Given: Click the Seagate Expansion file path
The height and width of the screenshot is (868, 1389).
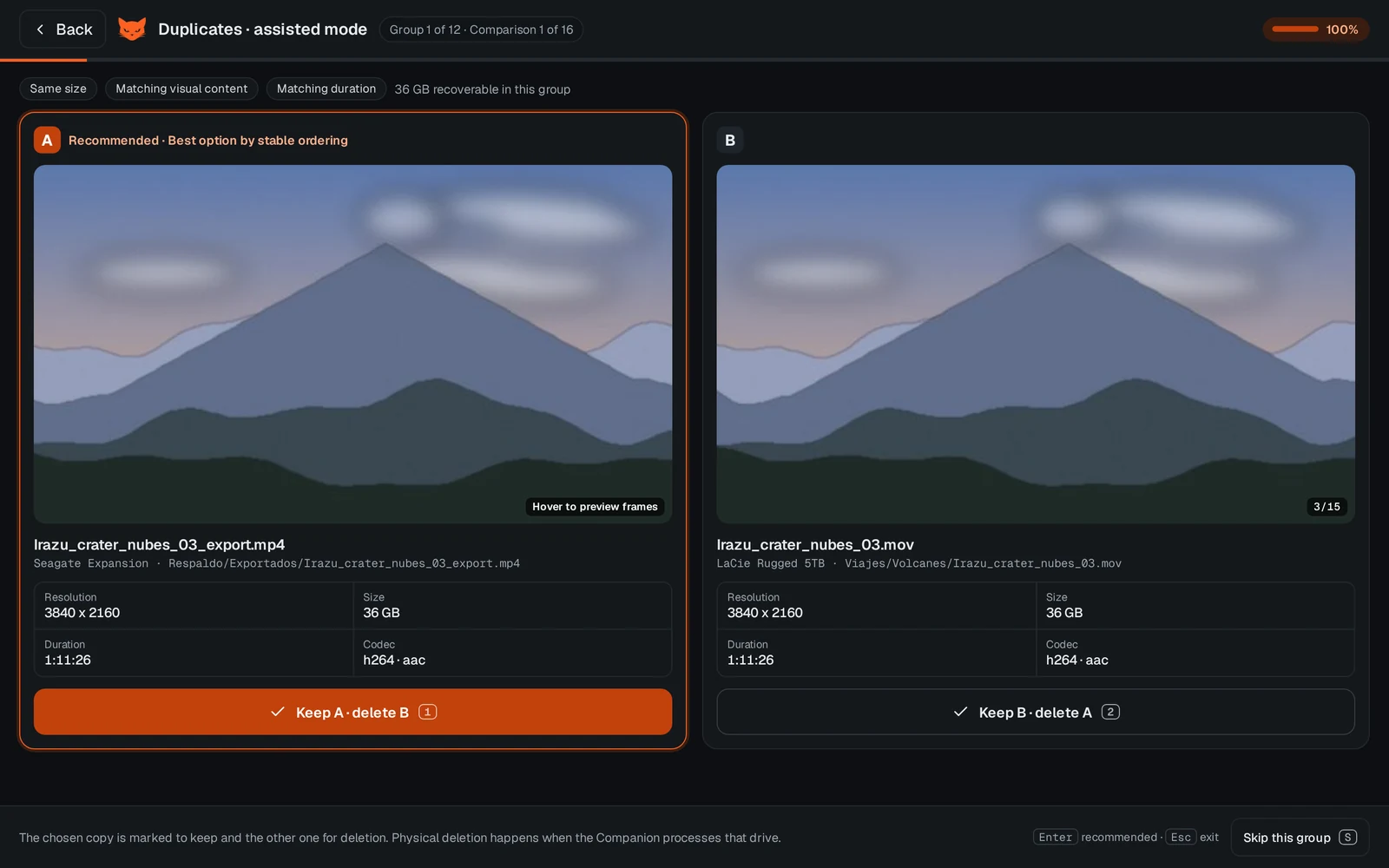Looking at the screenshot, I should pyautogui.click(x=277, y=564).
